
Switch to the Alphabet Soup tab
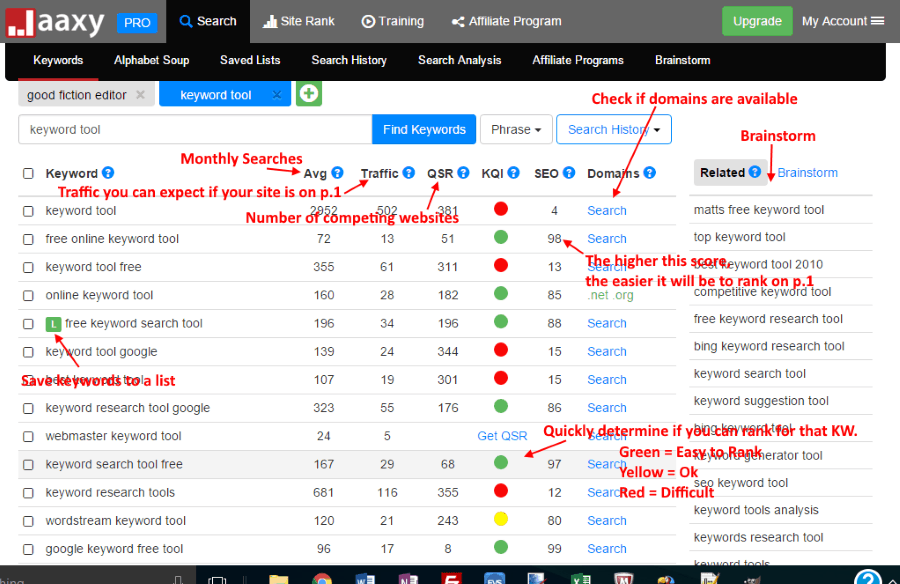(152, 60)
